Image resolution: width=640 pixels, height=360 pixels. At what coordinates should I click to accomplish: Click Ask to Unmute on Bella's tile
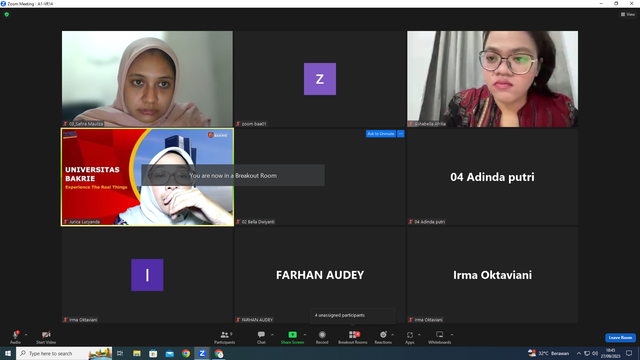click(x=380, y=134)
